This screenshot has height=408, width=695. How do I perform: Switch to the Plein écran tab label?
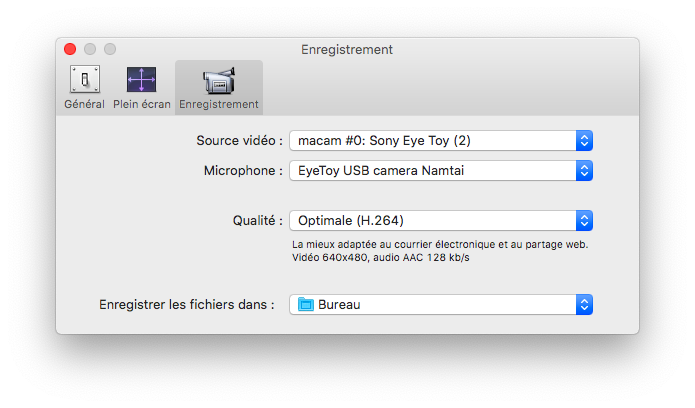(x=140, y=104)
